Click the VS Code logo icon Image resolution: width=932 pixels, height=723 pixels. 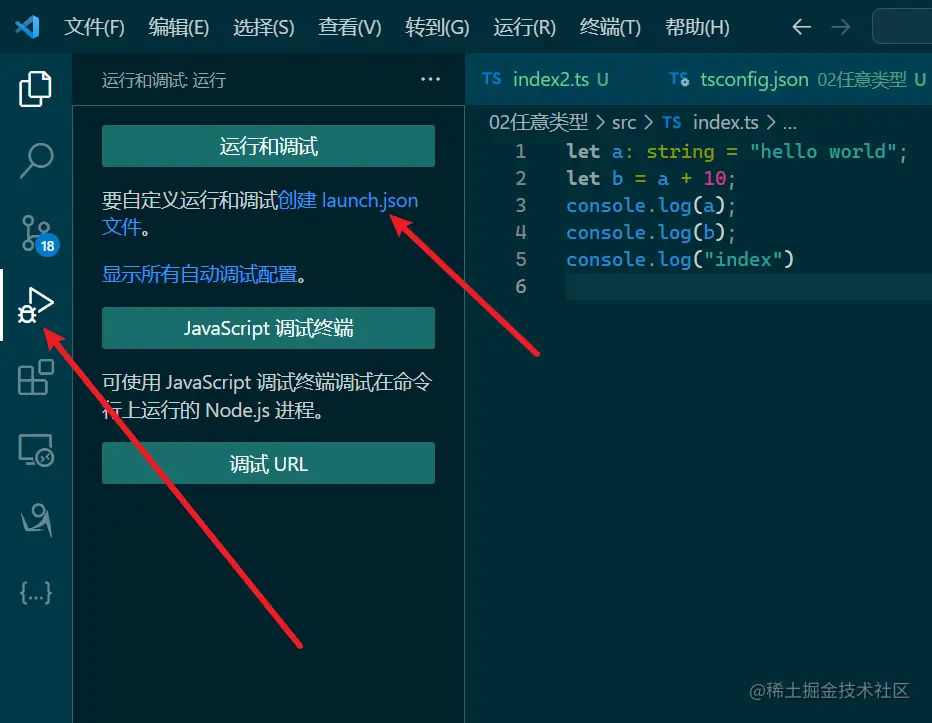(27, 27)
